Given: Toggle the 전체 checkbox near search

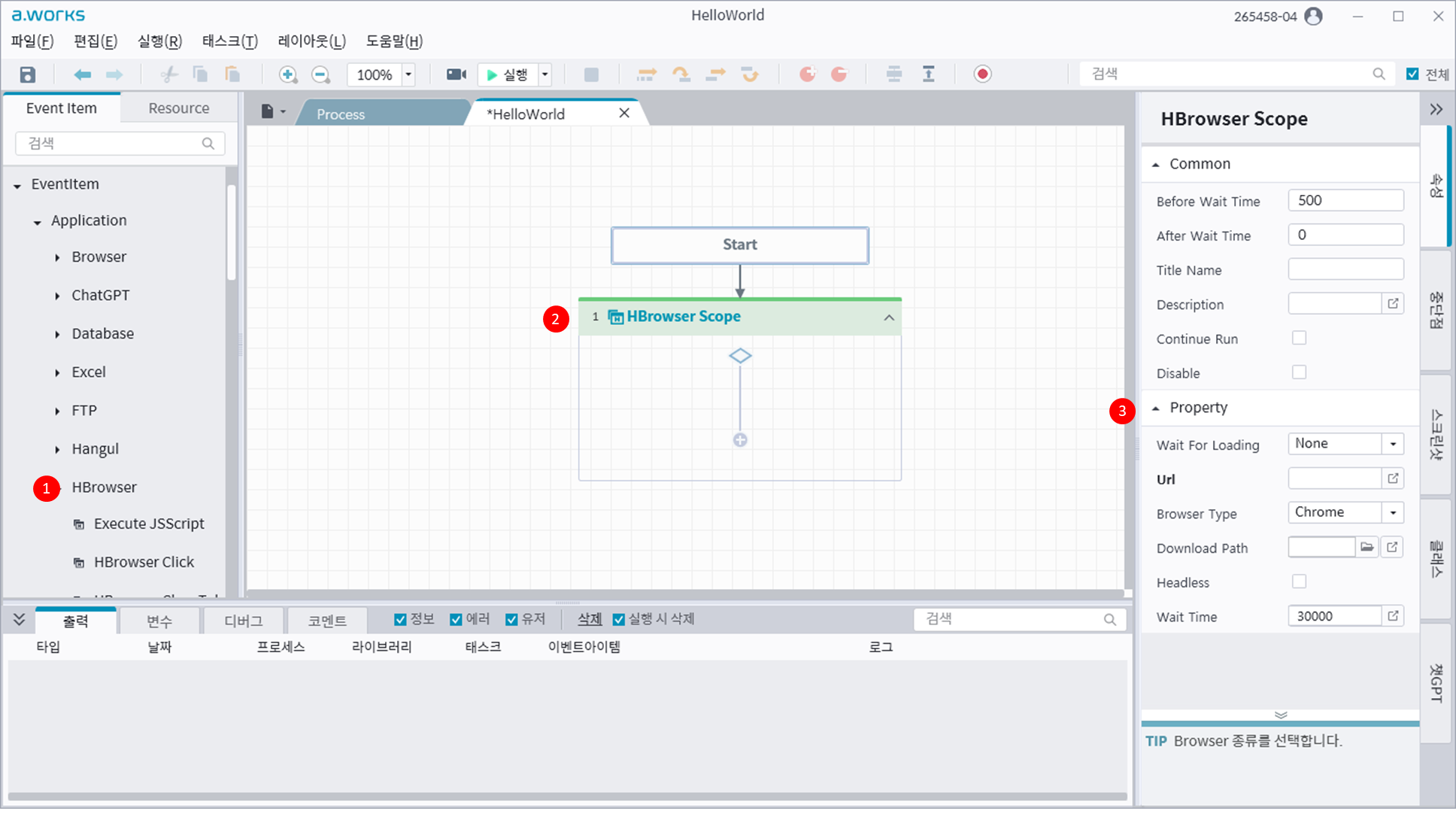Looking at the screenshot, I should click(x=1412, y=74).
